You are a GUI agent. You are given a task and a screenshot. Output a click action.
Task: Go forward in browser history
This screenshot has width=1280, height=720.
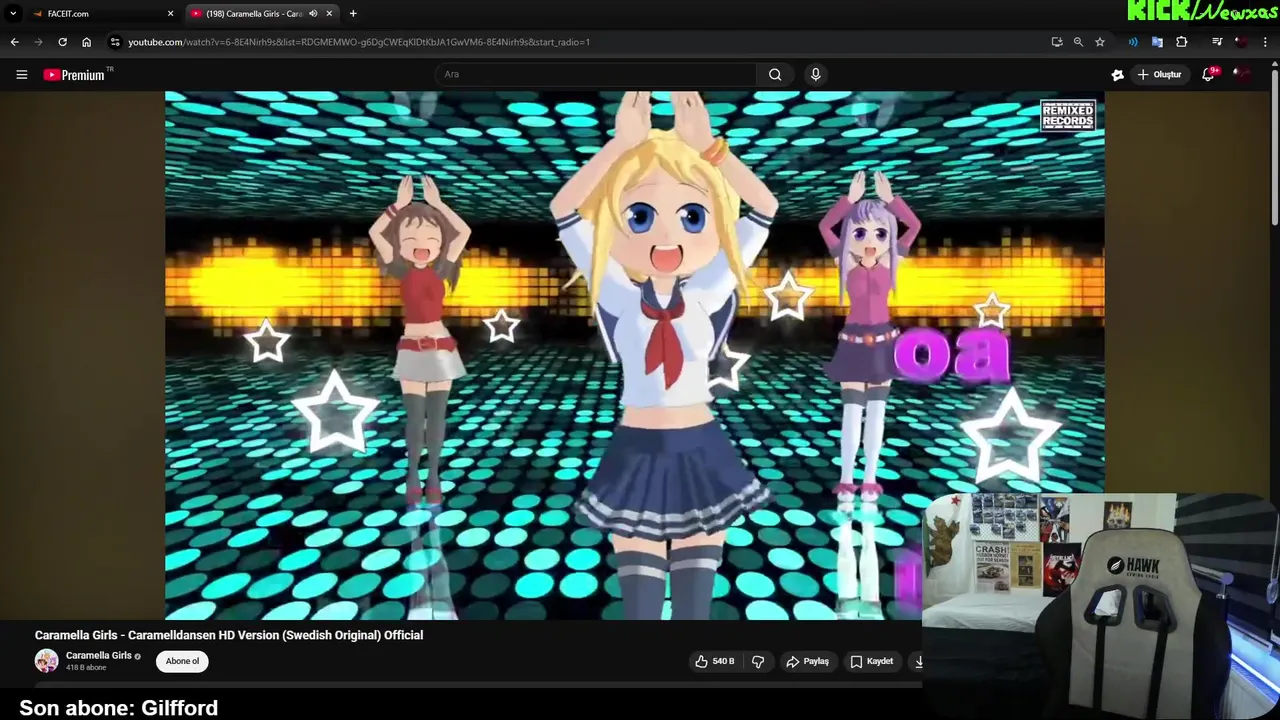tap(38, 42)
